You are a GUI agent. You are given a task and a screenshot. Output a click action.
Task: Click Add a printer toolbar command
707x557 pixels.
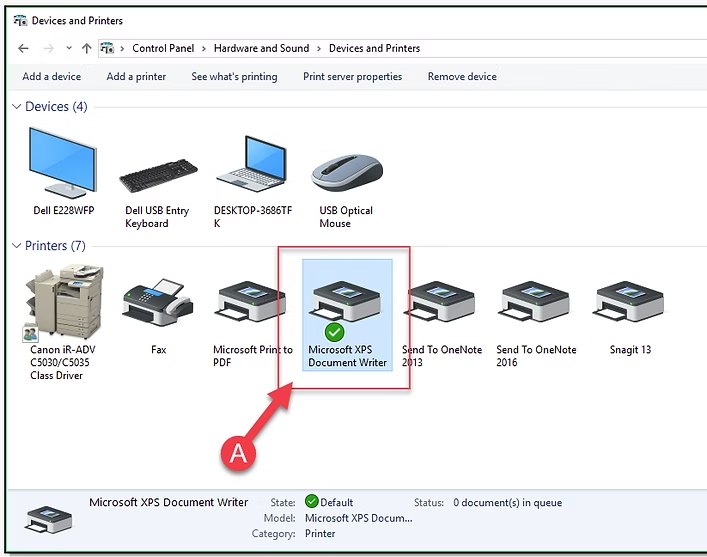click(x=136, y=77)
